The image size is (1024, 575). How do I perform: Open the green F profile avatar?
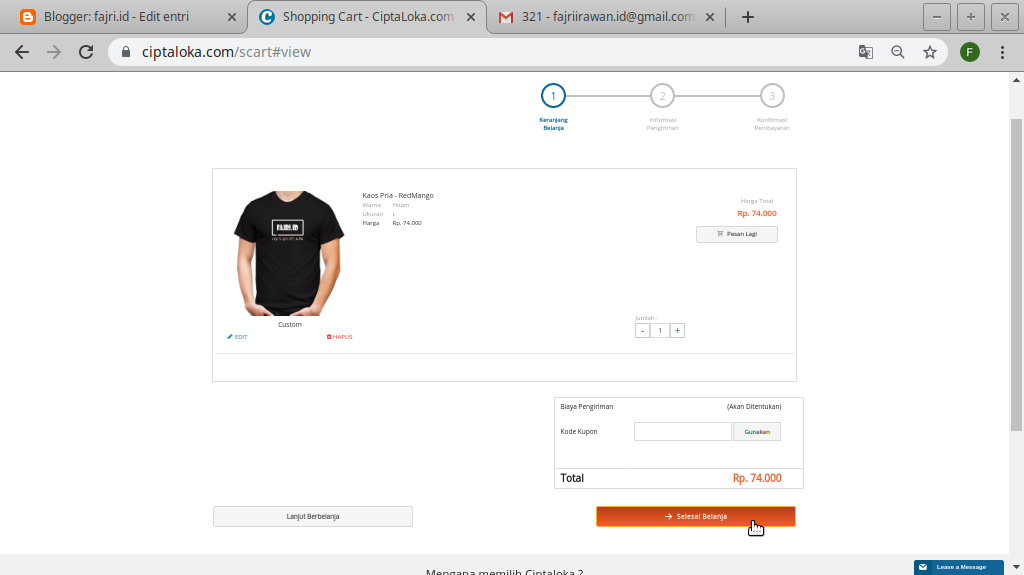(x=970, y=52)
